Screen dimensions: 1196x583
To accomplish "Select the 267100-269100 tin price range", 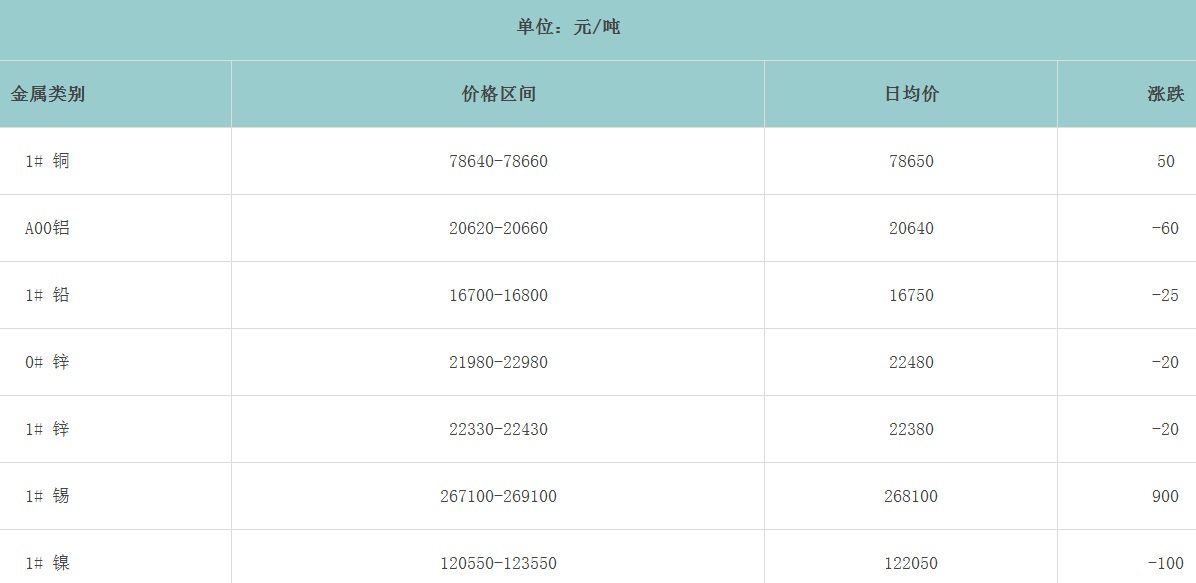I will tap(498, 496).
